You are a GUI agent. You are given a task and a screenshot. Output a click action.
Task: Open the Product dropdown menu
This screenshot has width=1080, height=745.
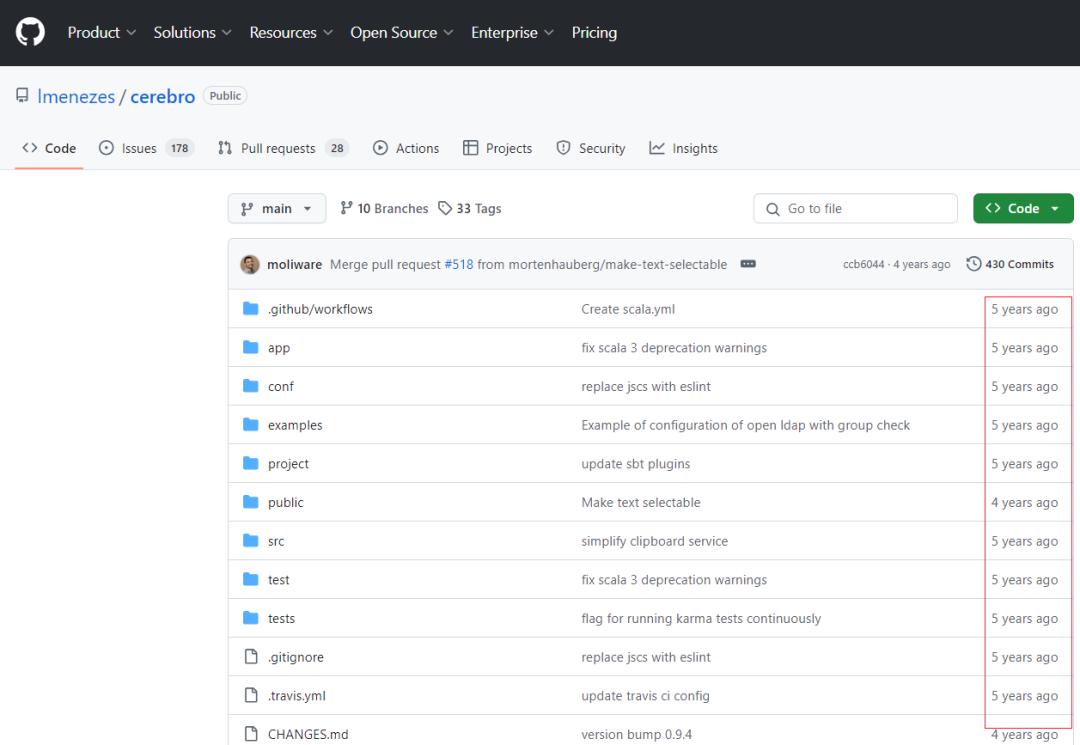(102, 32)
